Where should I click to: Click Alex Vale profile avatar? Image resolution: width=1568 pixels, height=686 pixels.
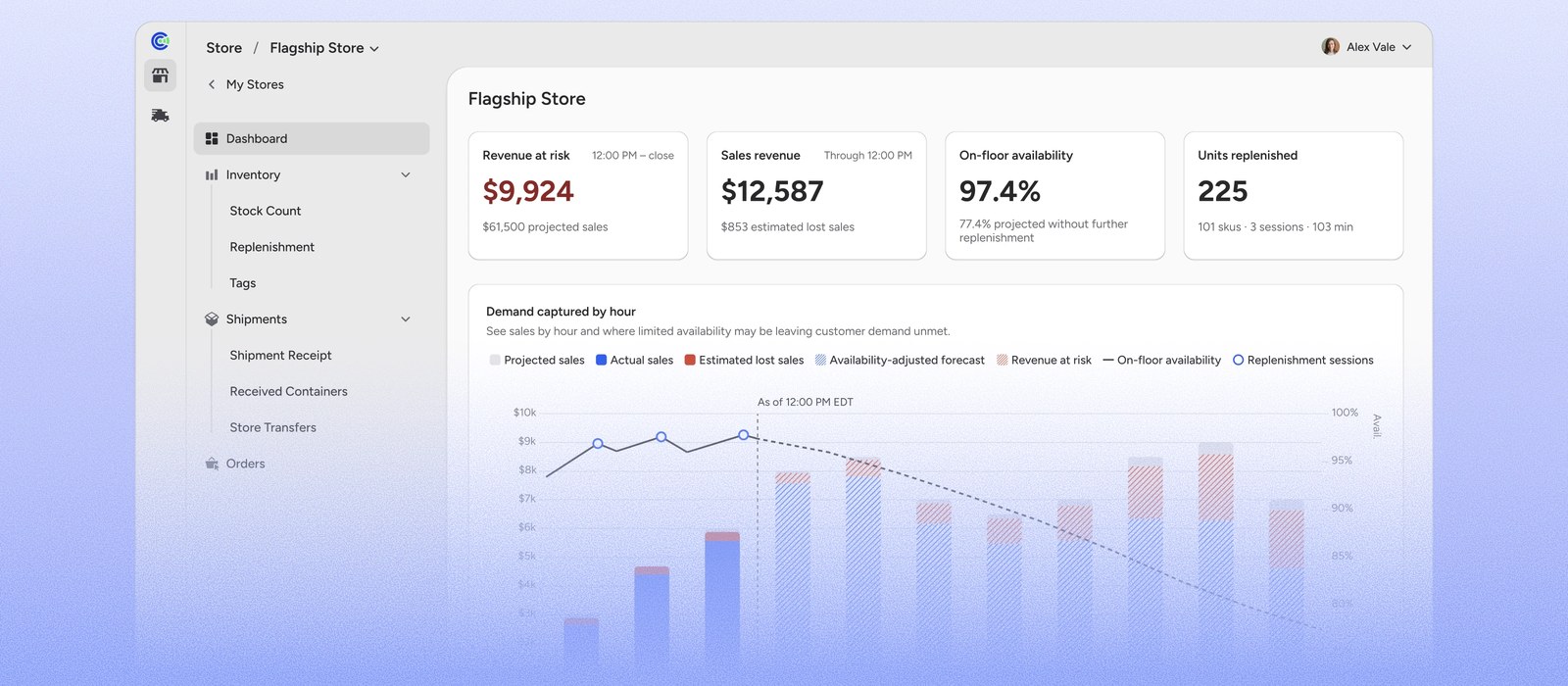tap(1330, 47)
